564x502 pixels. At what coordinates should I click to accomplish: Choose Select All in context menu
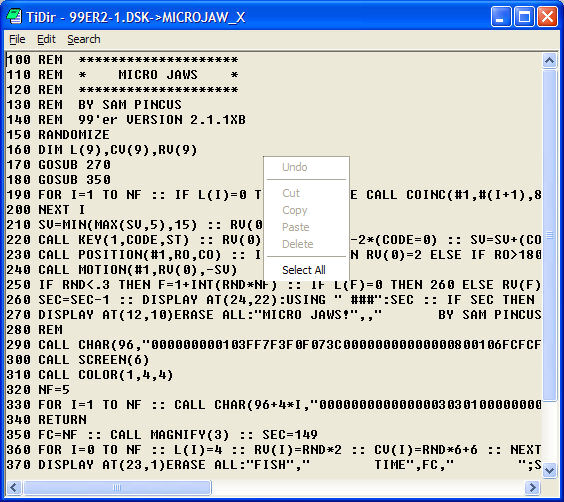point(304,270)
